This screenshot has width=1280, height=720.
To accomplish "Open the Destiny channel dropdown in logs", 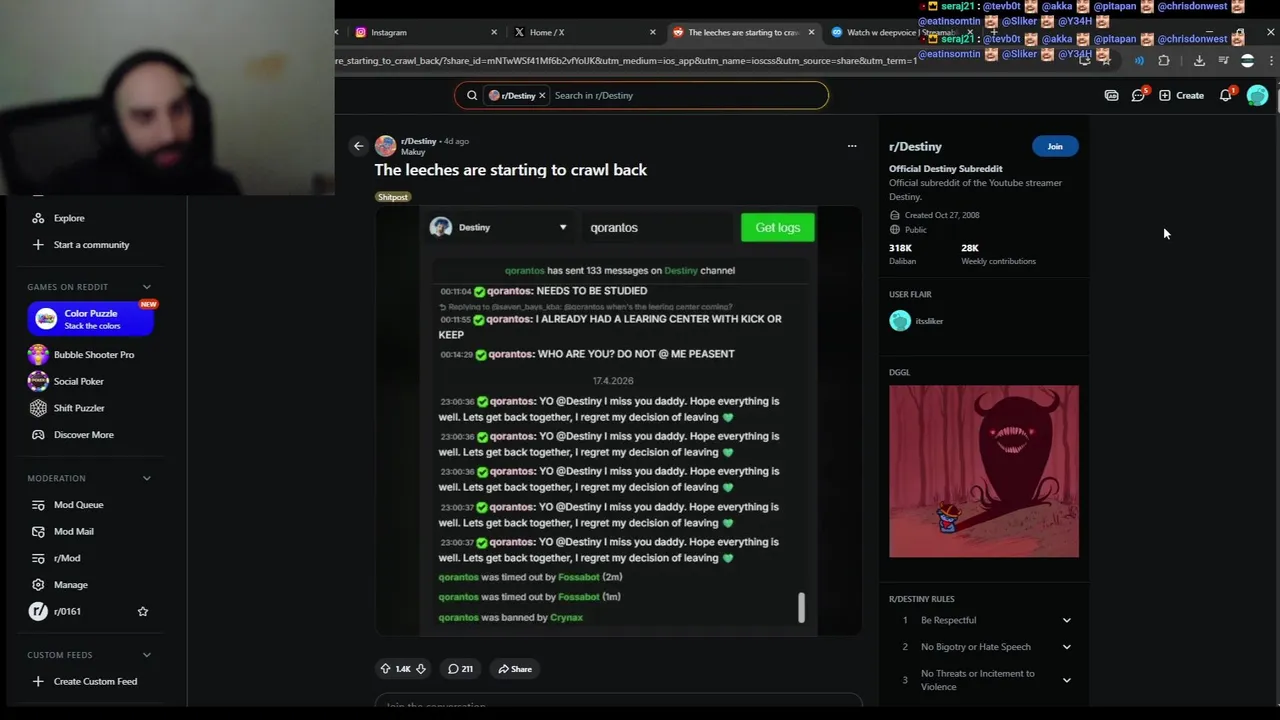I will click(x=499, y=227).
